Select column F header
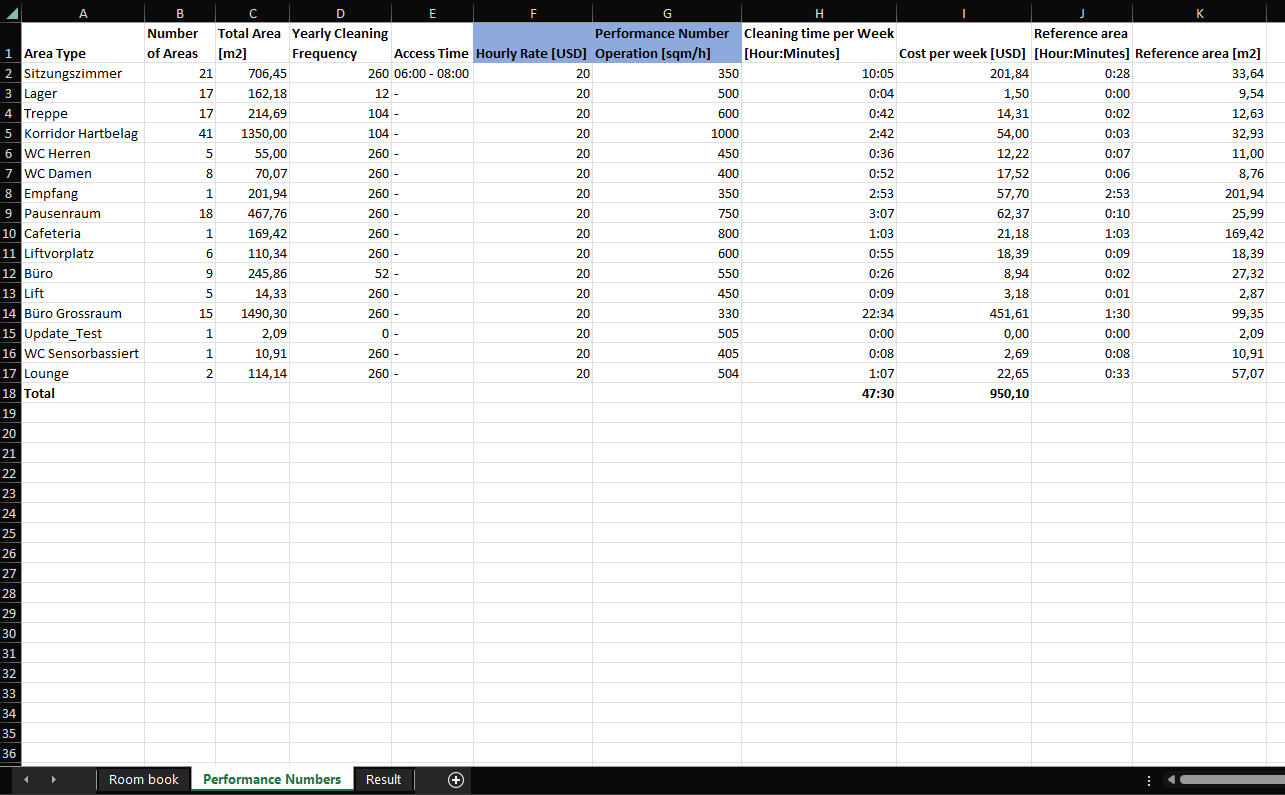1285x795 pixels. pos(532,13)
